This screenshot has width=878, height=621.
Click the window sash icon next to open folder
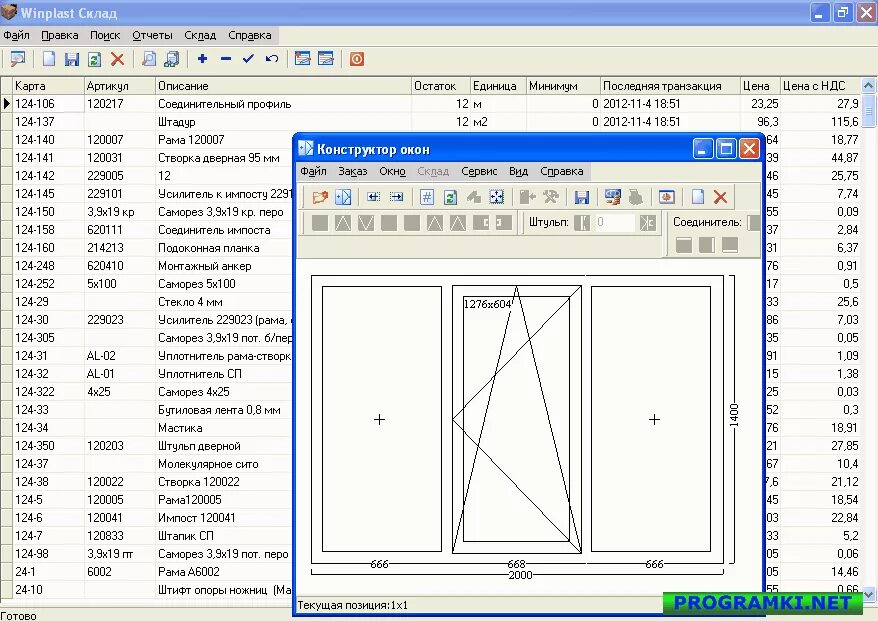[x=343, y=197]
